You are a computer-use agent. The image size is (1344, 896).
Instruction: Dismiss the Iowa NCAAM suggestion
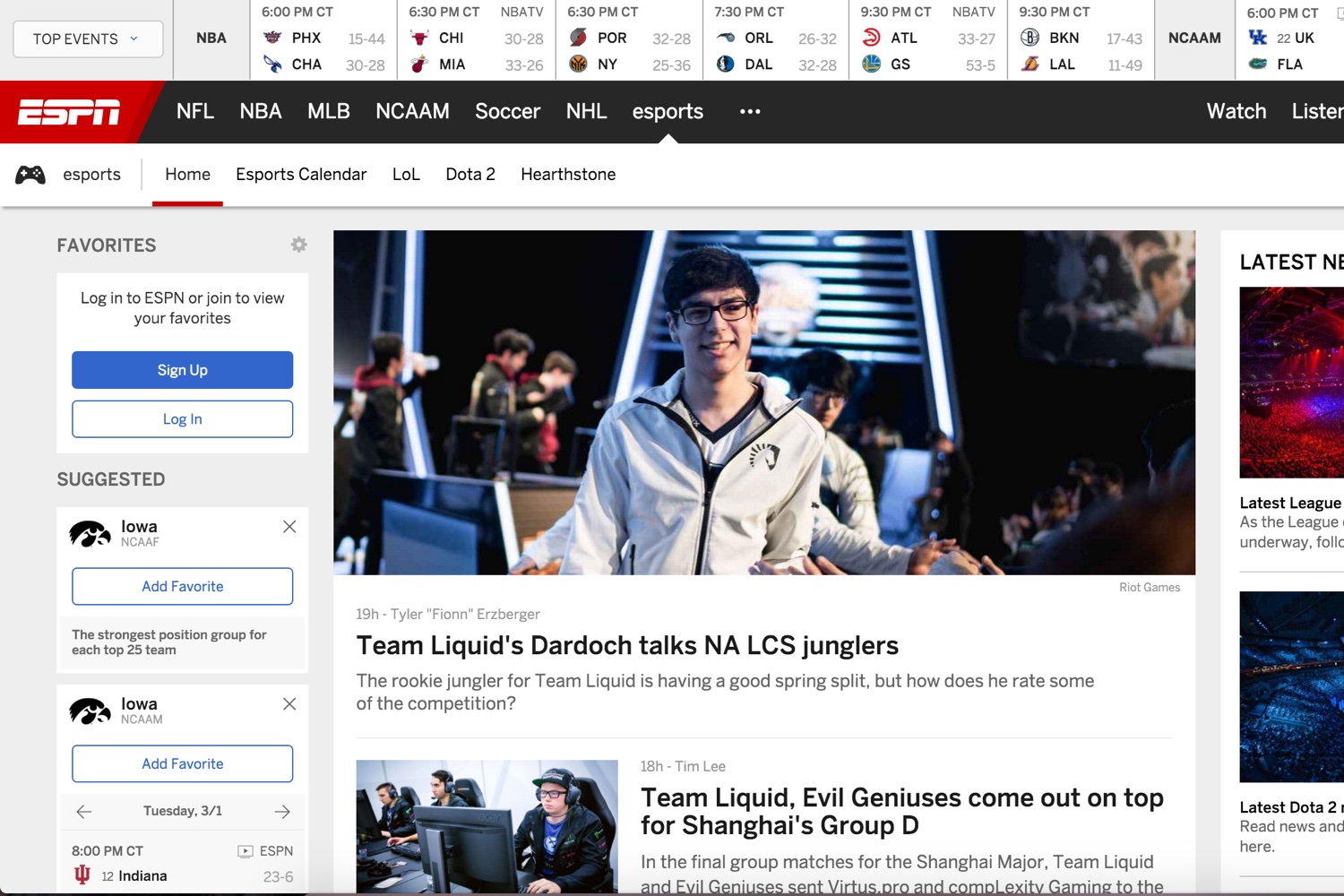pos(289,704)
